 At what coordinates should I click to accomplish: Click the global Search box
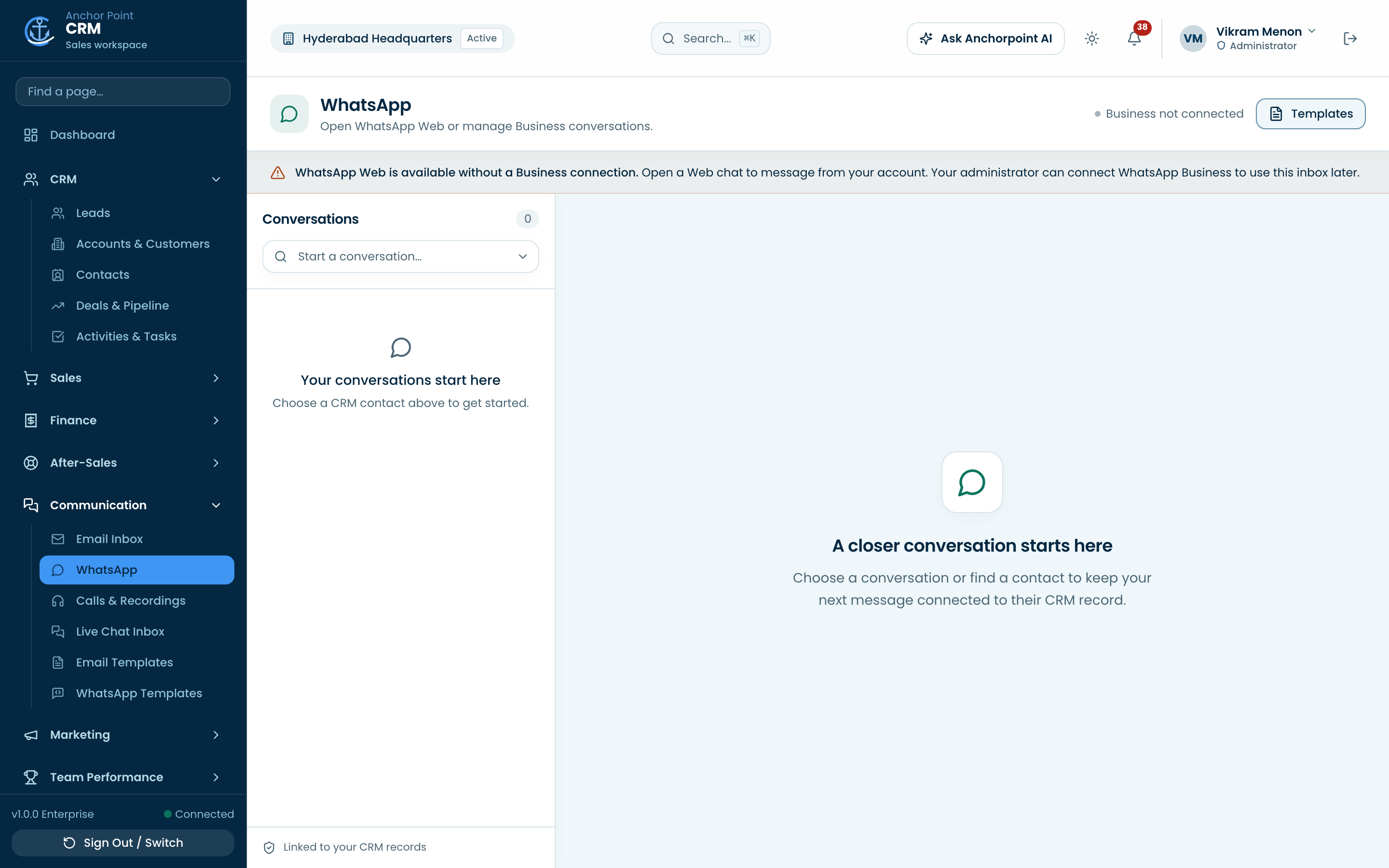click(710, 39)
